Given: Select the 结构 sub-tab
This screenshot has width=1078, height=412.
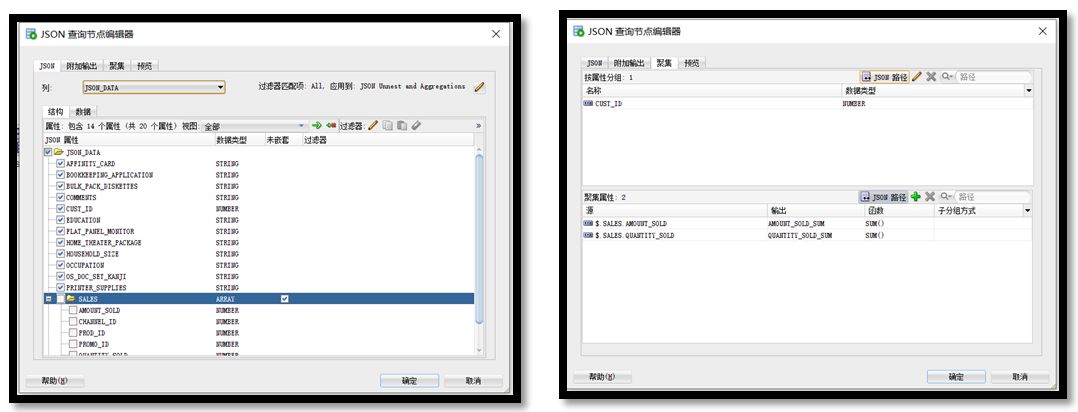Looking at the screenshot, I should tap(56, 112).
